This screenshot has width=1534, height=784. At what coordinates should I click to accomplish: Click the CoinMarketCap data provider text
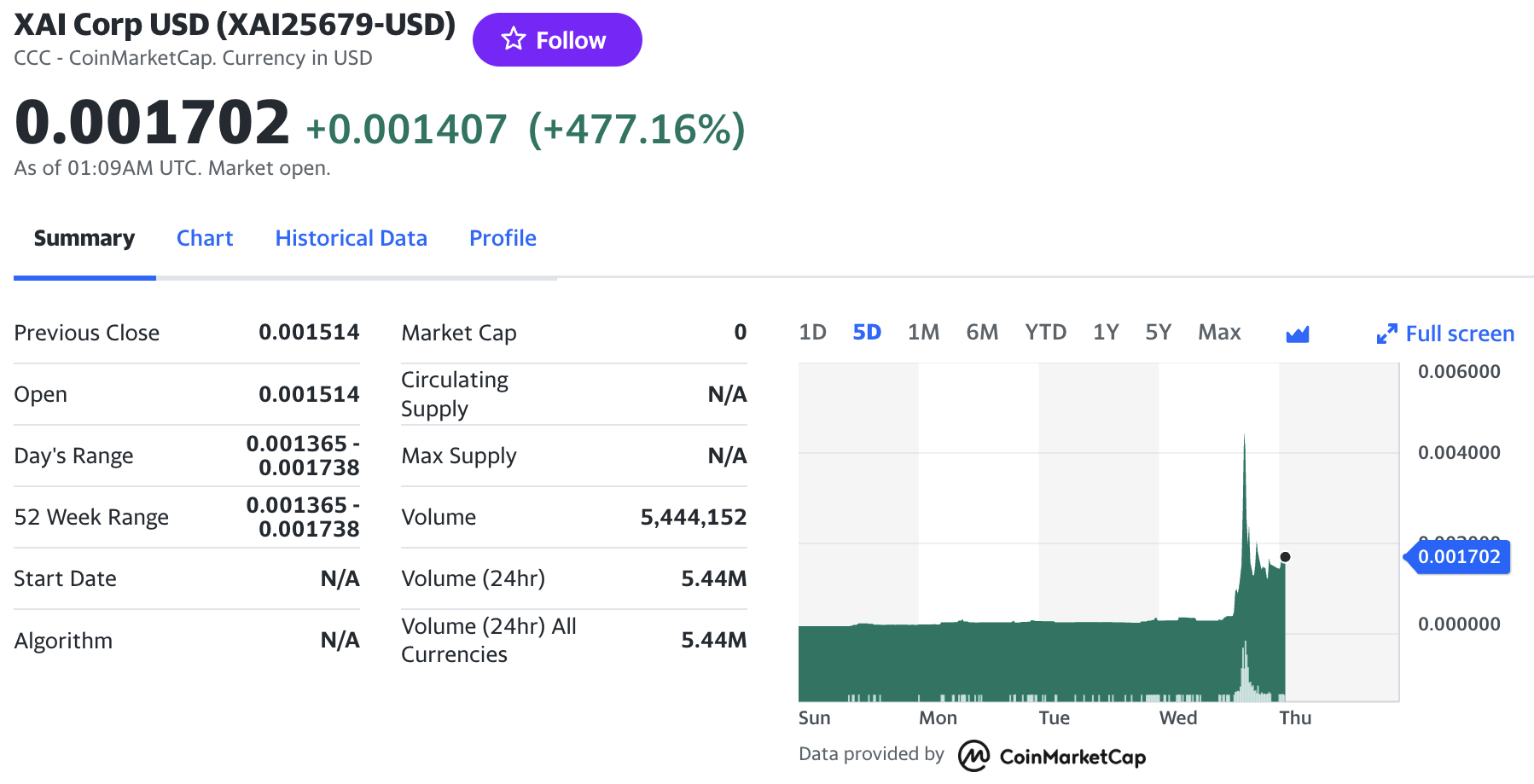tap(1072, 757)
